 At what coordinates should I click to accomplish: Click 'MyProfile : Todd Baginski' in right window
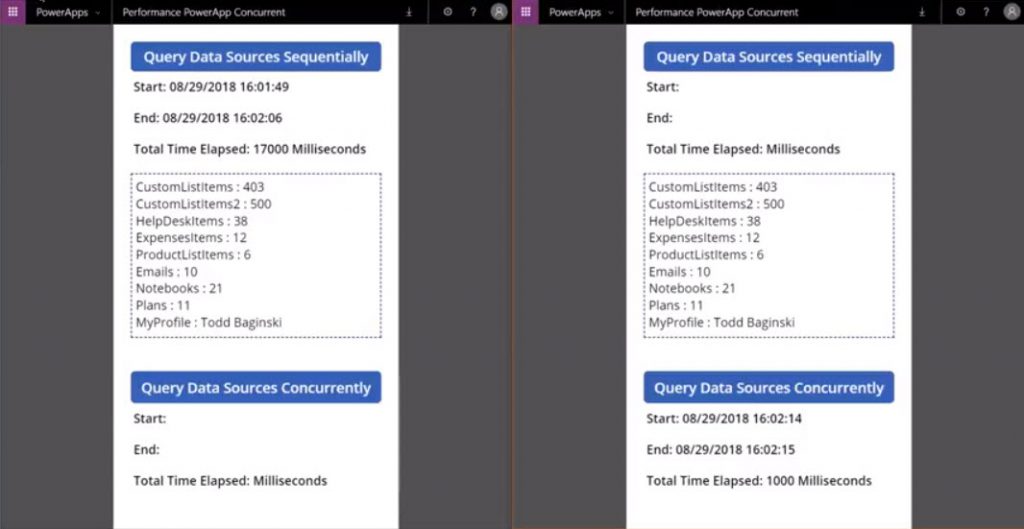click(x=722, y=323)
